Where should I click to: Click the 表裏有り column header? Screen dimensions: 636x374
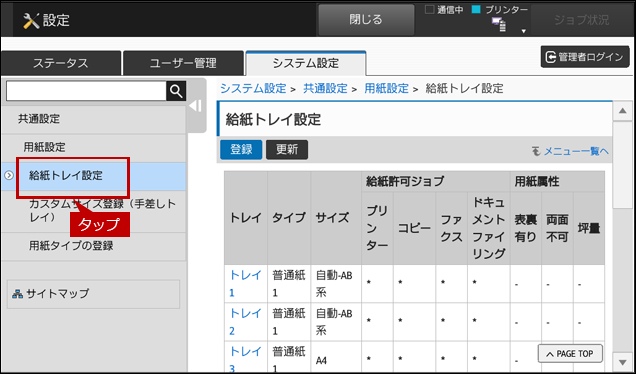click(x=526, y=228)
